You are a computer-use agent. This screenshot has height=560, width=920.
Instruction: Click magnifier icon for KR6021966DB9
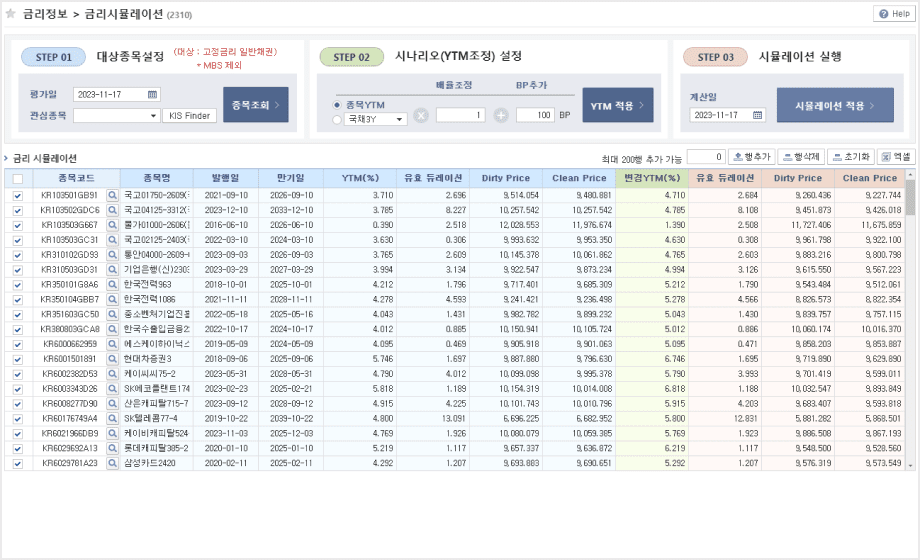[x=112, y=433]
